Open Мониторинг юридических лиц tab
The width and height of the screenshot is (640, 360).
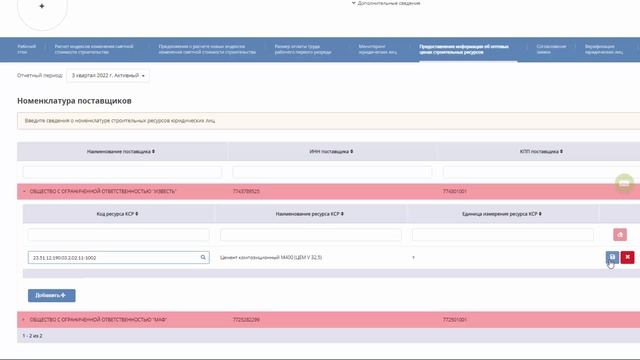378,49
